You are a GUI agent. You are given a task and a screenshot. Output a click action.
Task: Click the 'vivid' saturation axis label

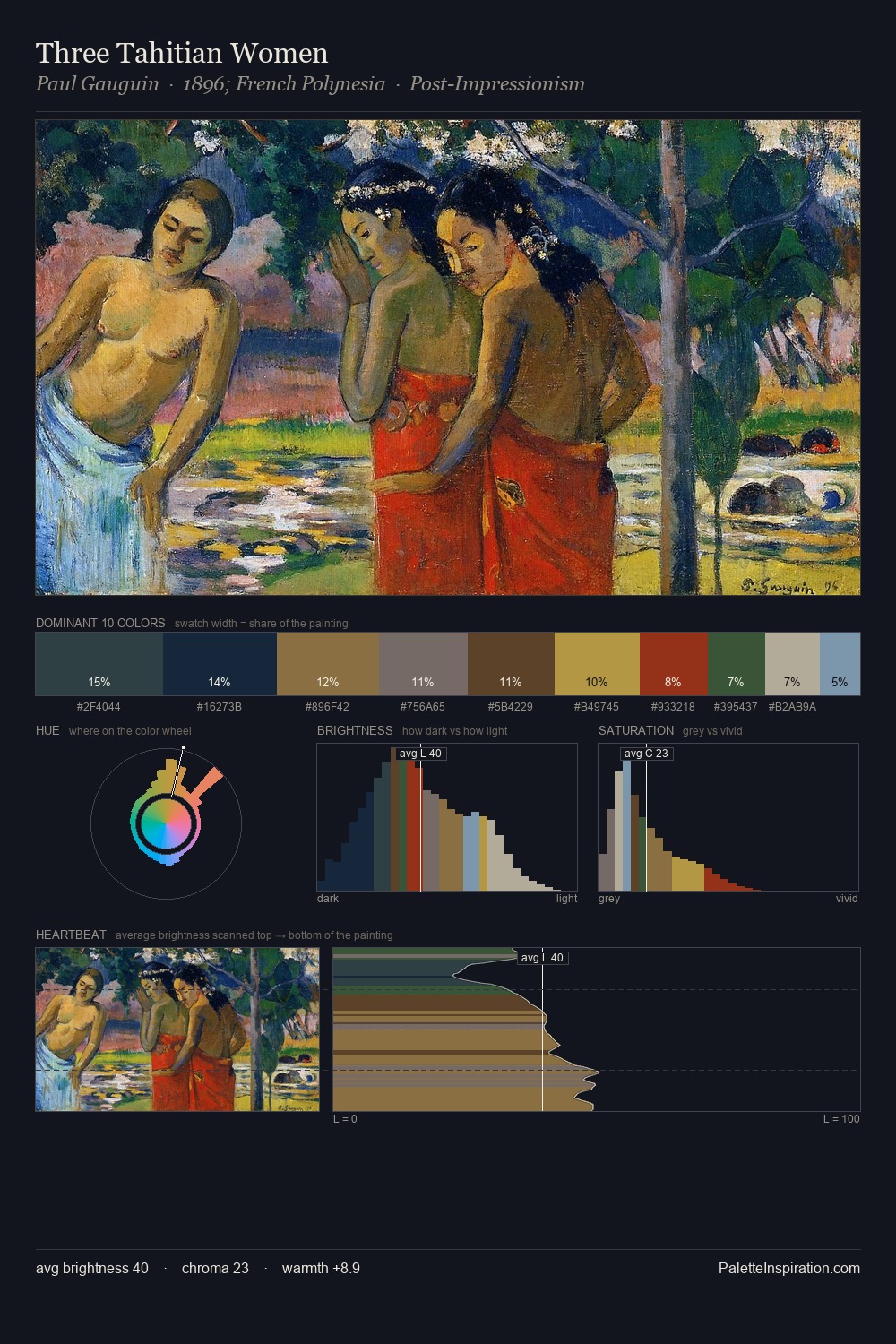(847, 899)
